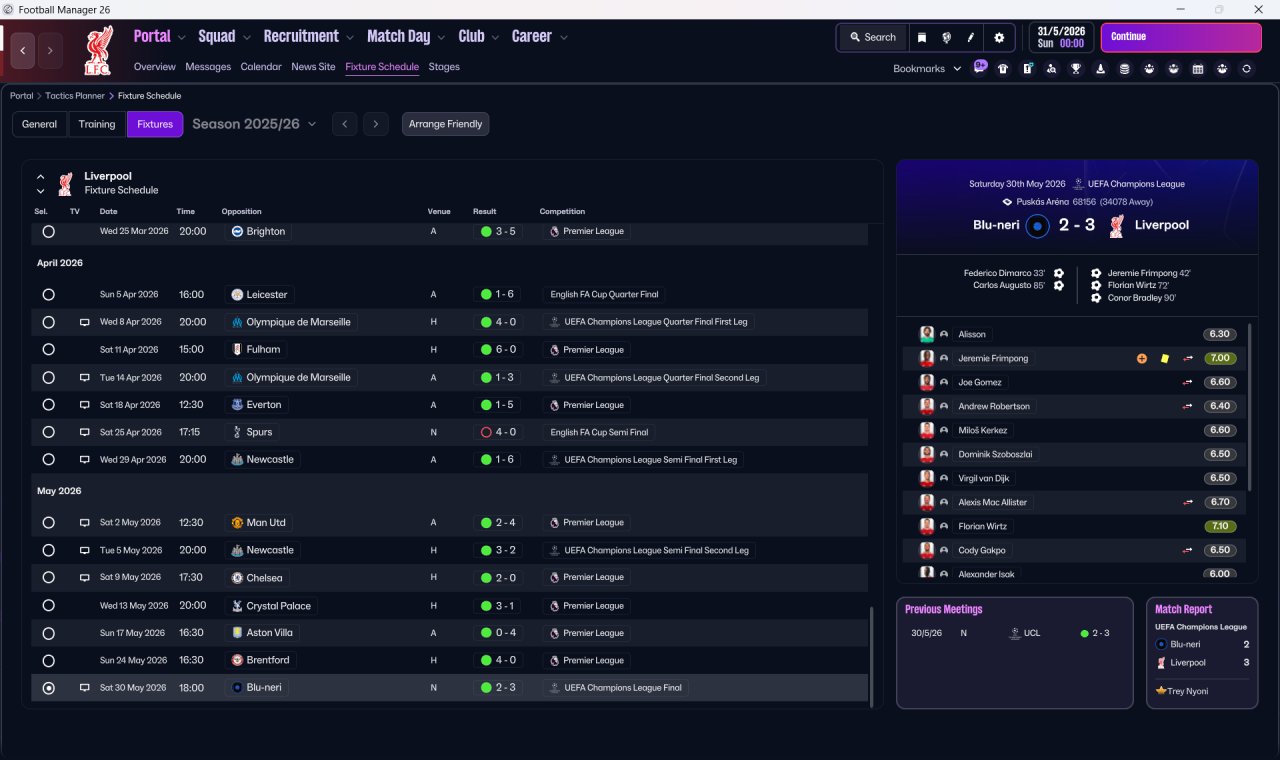Click the General tab
Image resolution: width=1280 pixels, height=760 pixels.
point(40,124)
